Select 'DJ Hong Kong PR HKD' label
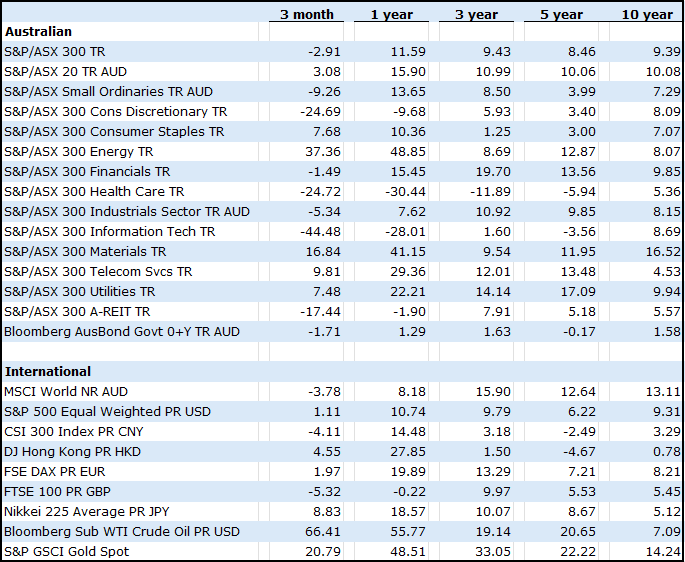The height and width of the screenshot is (562, 685). coord(73,451)
